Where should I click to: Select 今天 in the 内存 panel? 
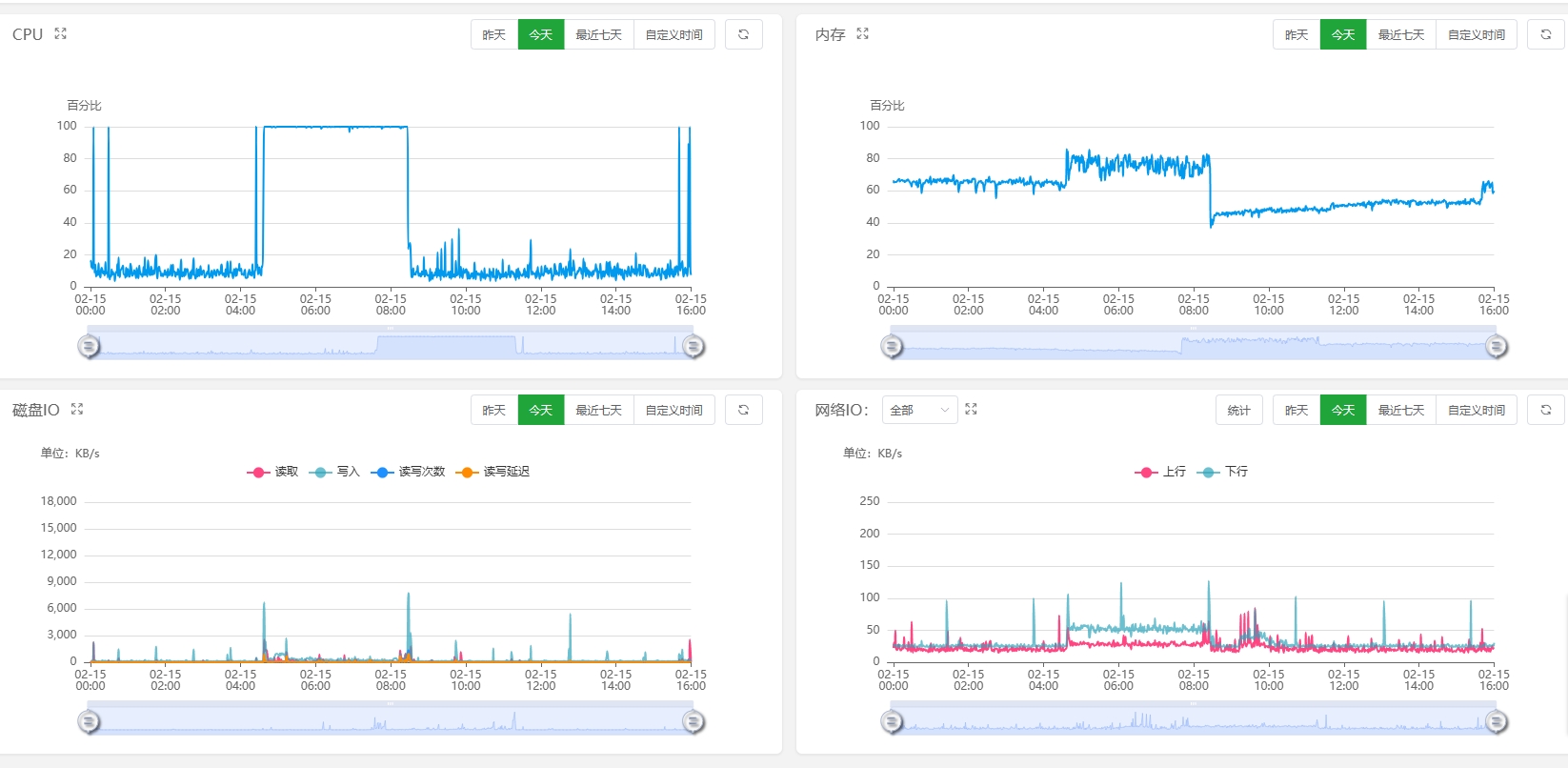(1343, 34)
